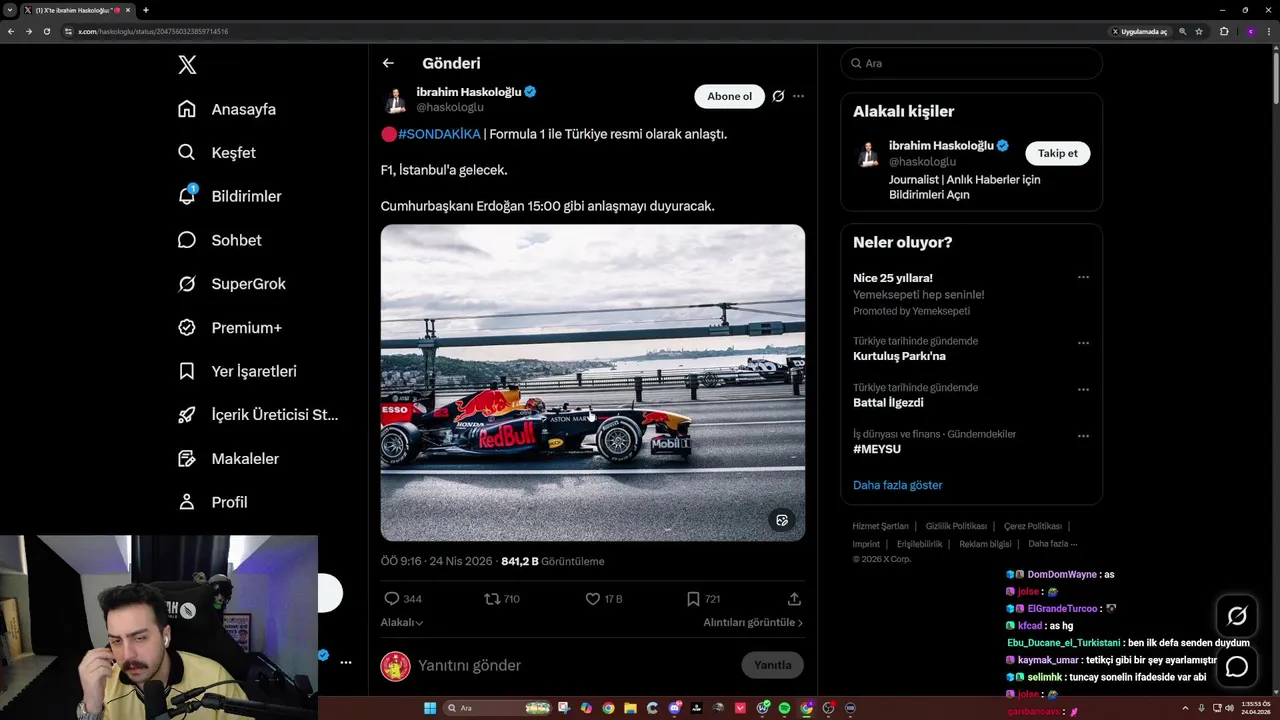
Task: Open Profil page
Action: [x=212, y=502]
